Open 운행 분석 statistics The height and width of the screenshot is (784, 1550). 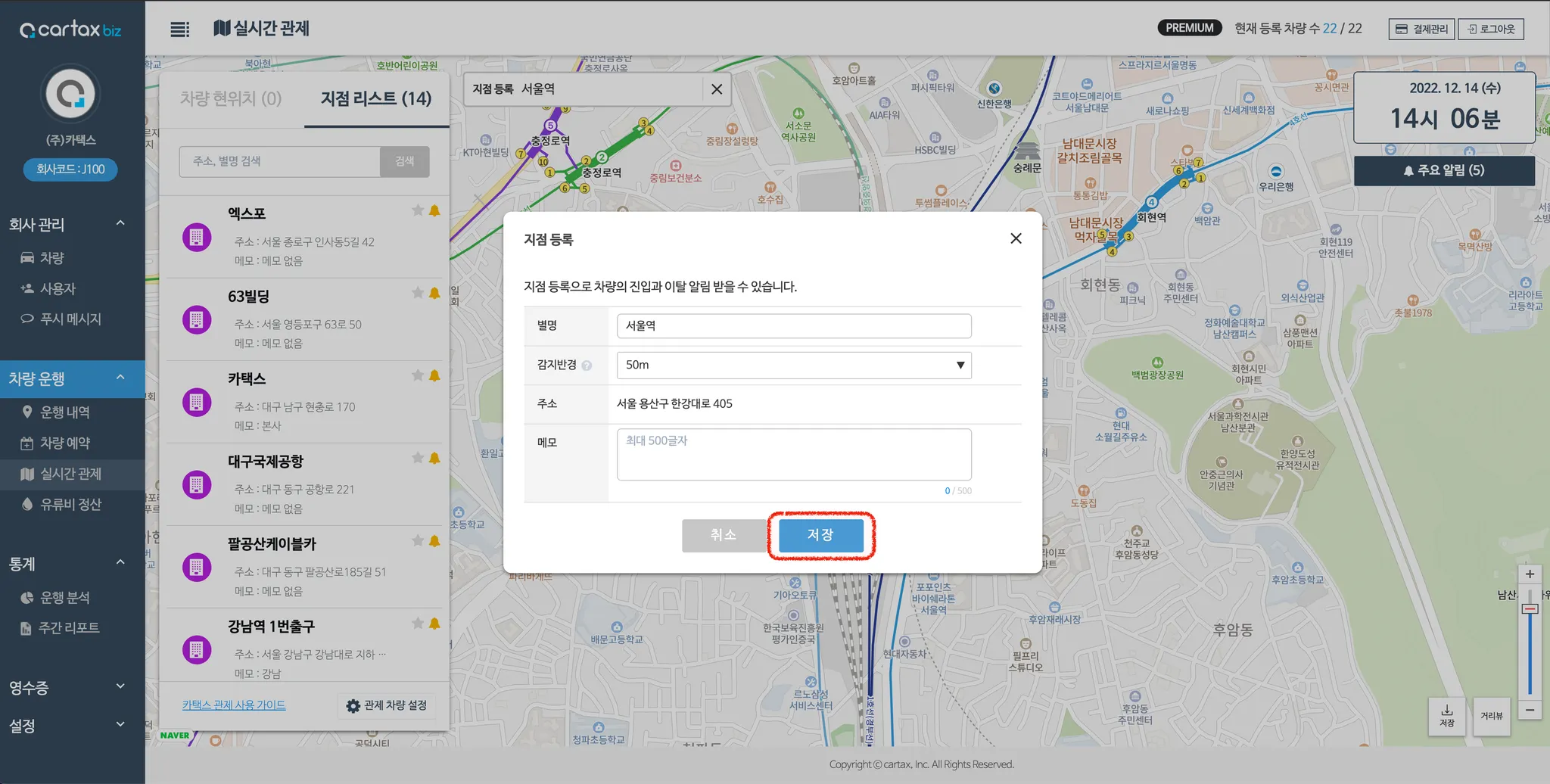click(64, 597)
